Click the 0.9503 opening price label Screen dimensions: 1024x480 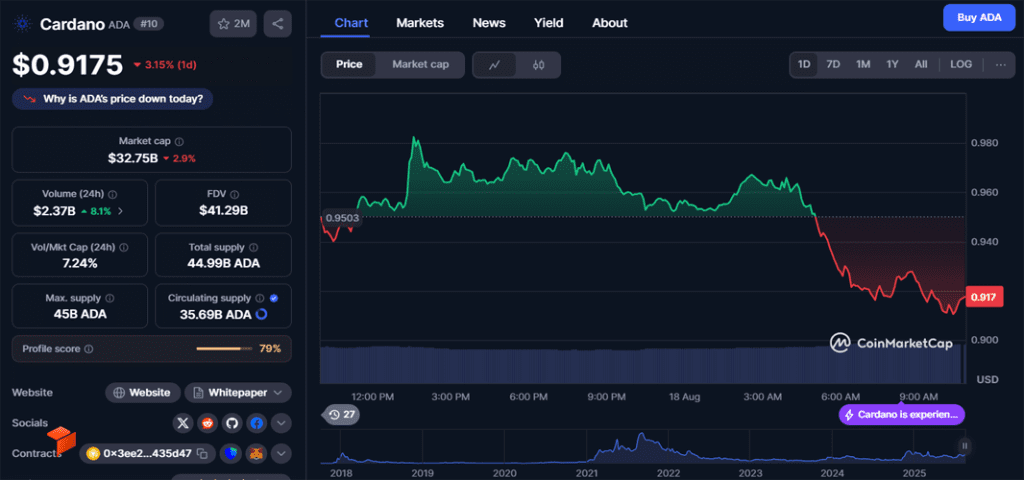tap(340, 218)
